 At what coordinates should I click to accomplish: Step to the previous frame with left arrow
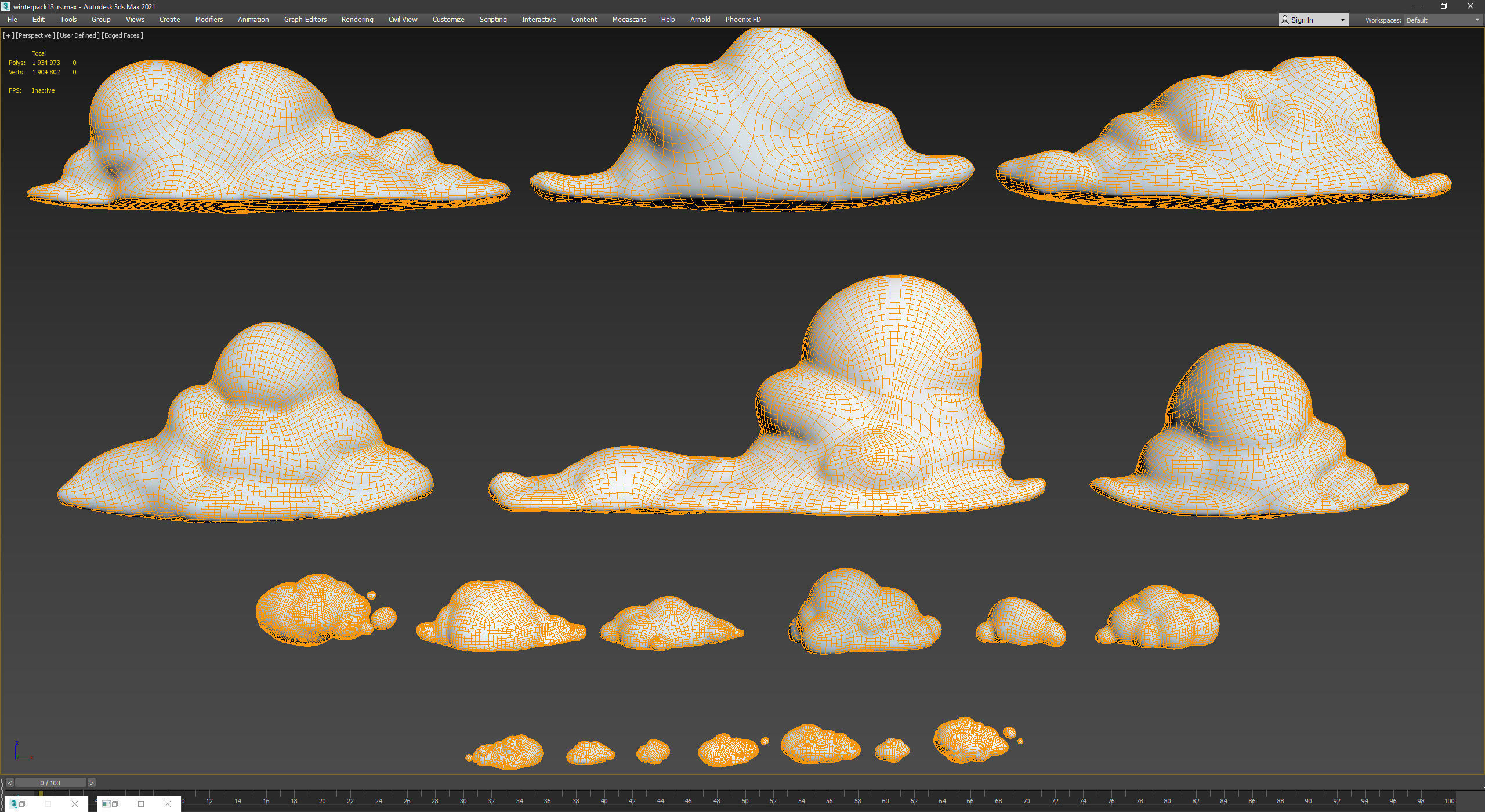9,783
